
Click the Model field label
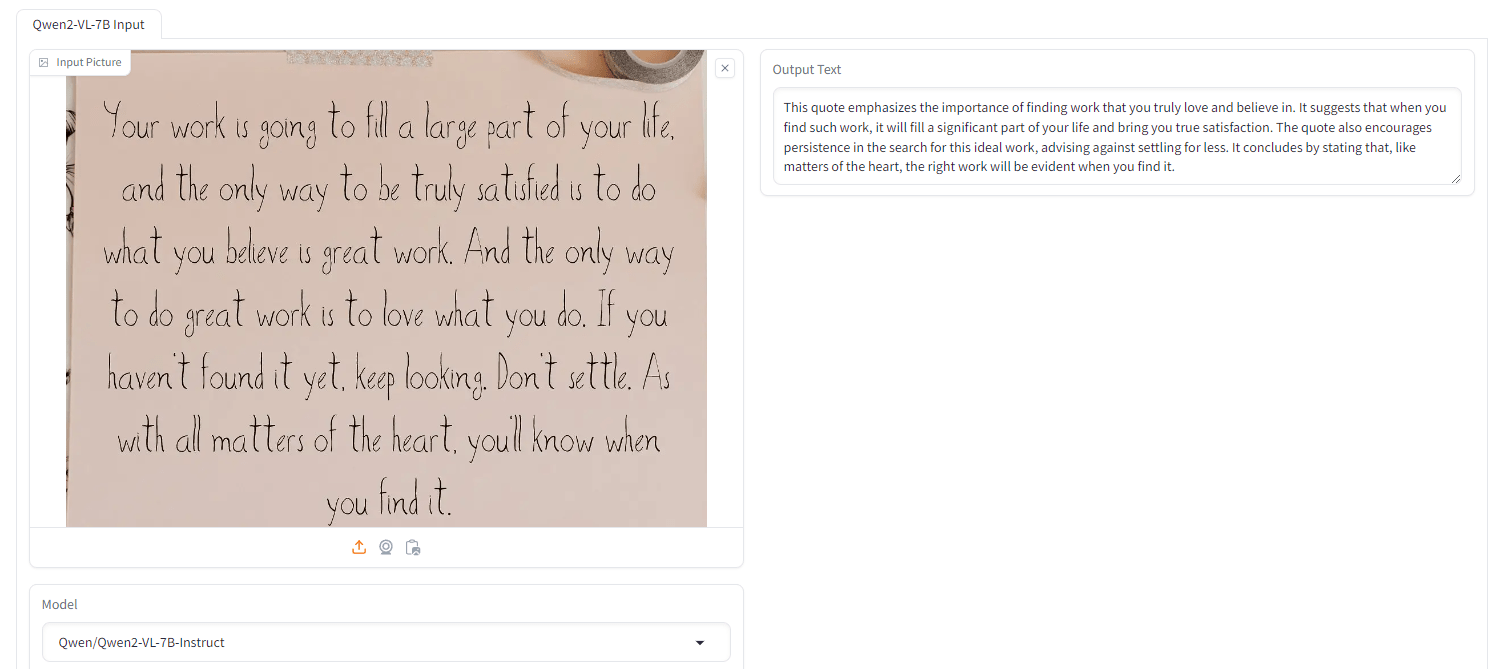coord(60,604)
